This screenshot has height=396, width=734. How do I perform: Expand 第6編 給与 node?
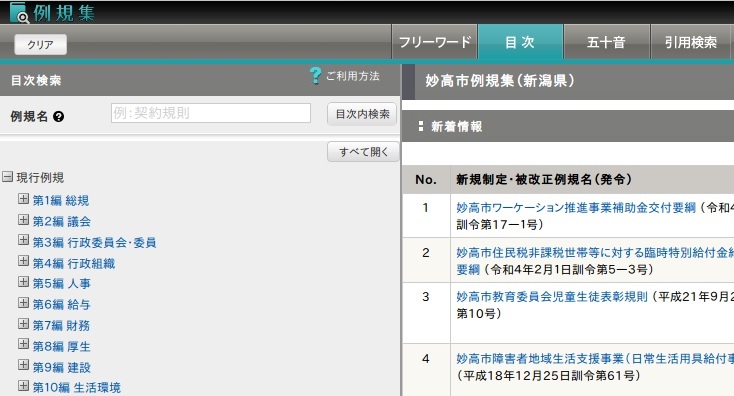coord(23,302)
